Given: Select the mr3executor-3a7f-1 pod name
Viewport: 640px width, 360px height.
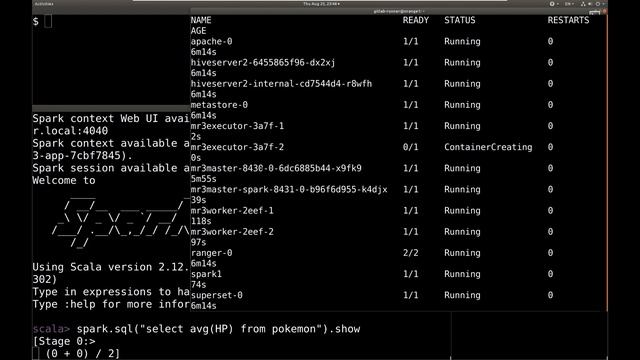Looking at the screenshot, I should click(237, 126).
